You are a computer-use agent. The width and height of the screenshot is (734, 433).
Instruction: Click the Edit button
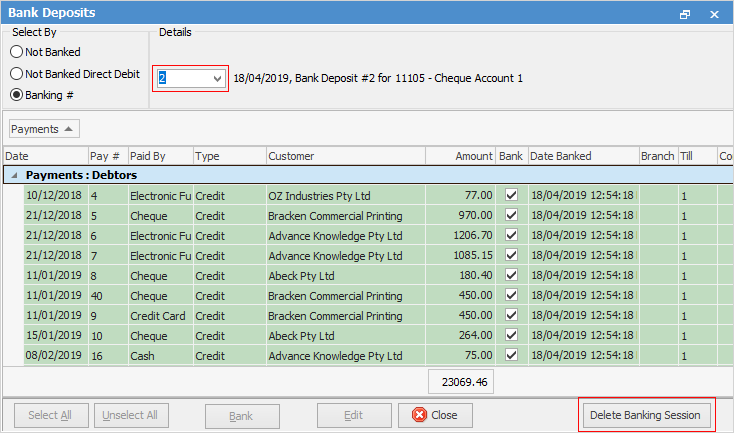353,415
